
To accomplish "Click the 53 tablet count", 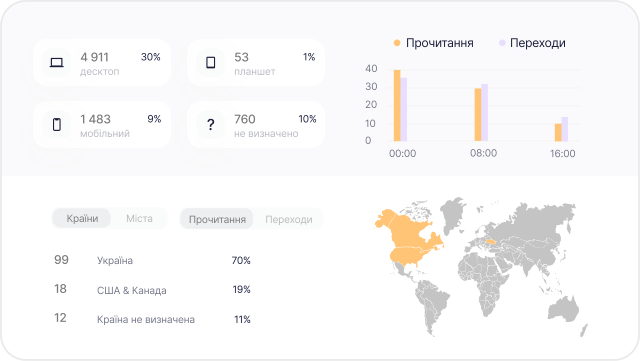I will [241, 57].
